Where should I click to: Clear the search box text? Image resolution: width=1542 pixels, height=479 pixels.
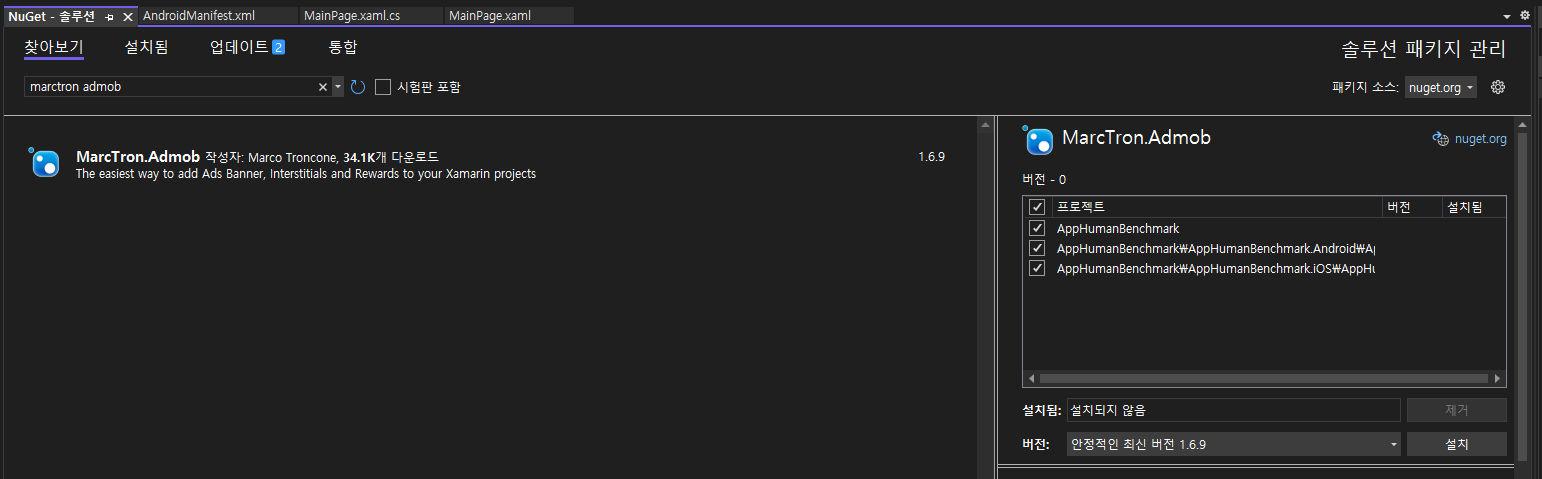[322, 87]
